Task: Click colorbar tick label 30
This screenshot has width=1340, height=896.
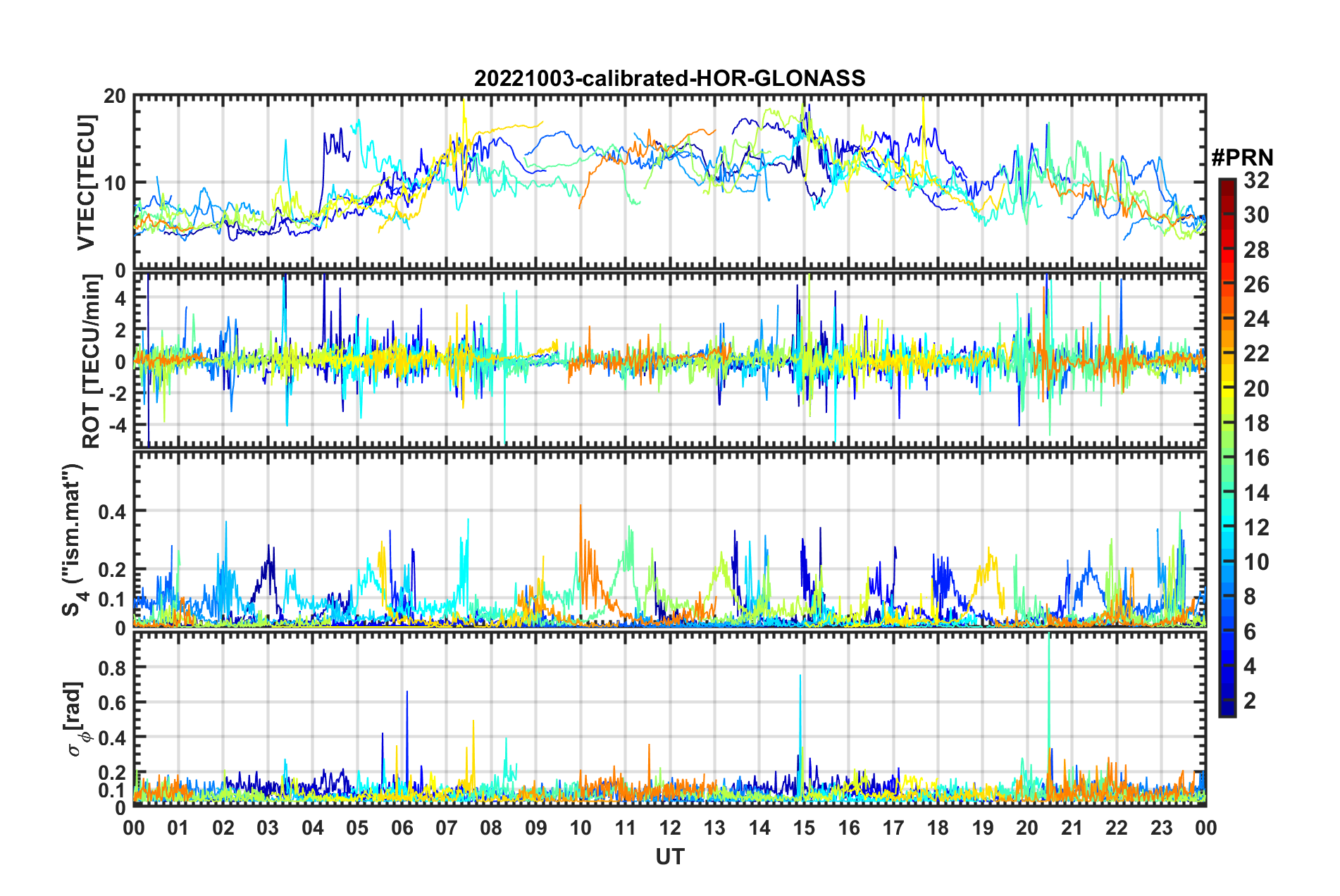Action: point(1255,215)
